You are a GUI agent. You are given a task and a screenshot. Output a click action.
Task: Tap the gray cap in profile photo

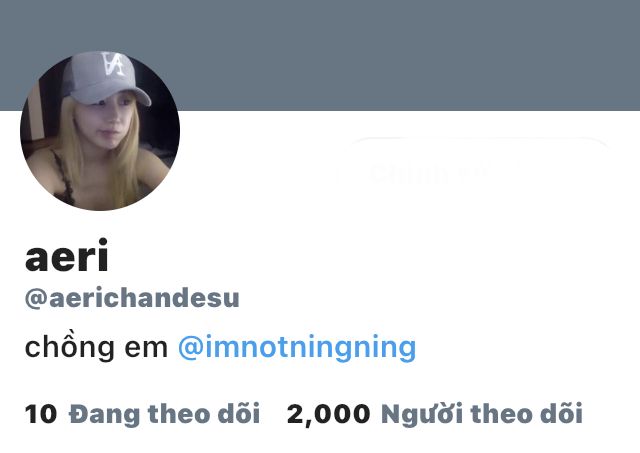tap(106, 78)
